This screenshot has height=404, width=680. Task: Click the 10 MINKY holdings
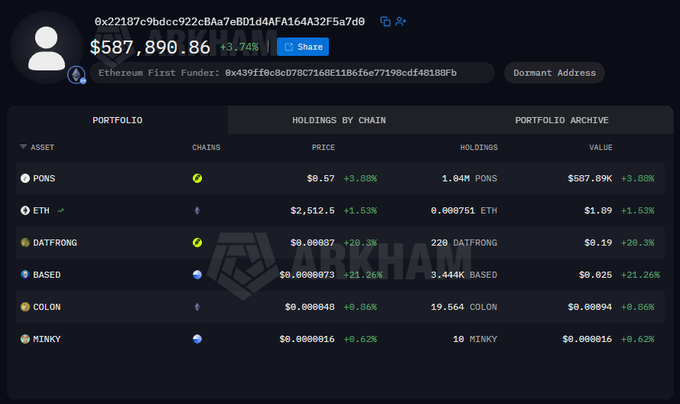click(475, 339)
